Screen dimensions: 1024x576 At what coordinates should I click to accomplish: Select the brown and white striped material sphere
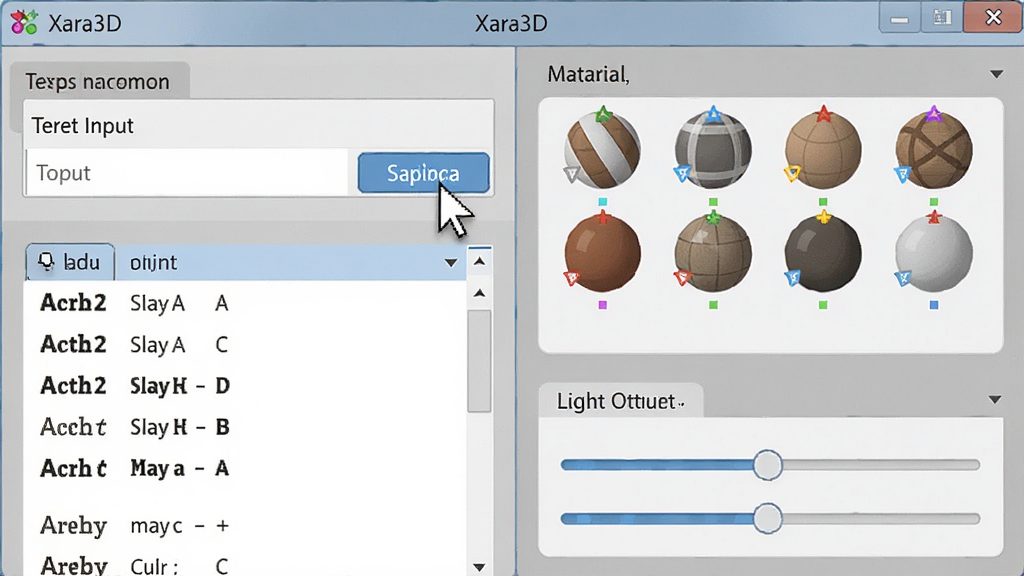(x=601, y=149)
